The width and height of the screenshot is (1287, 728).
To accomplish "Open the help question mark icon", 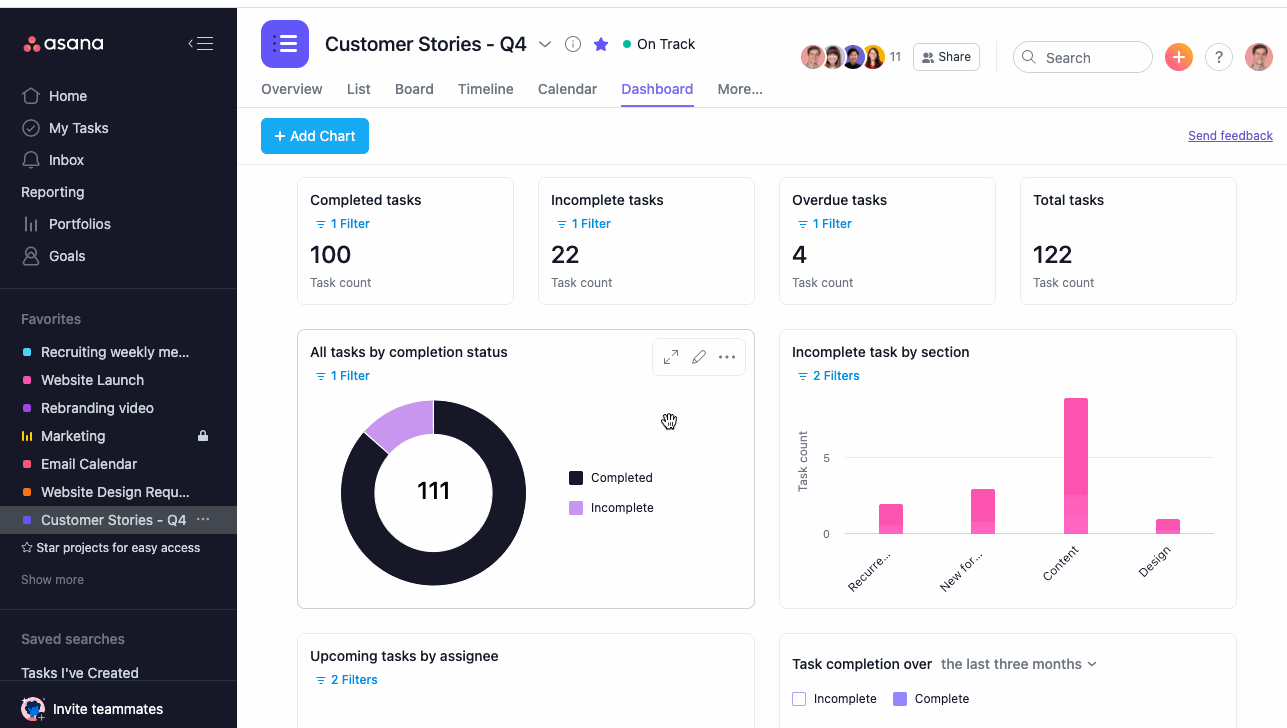I will tap(1218, 57).
